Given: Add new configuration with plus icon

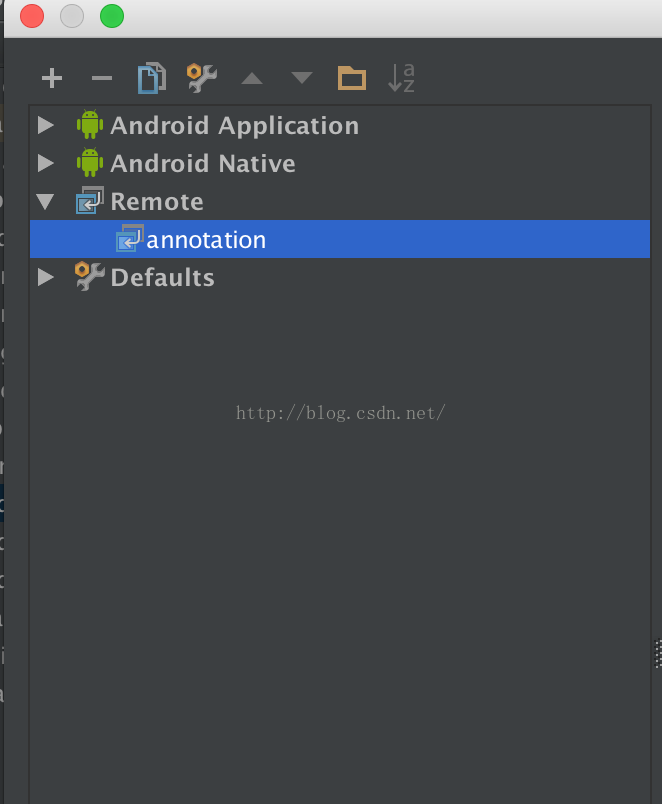Looking at the screenshot, I should point(52,78).
